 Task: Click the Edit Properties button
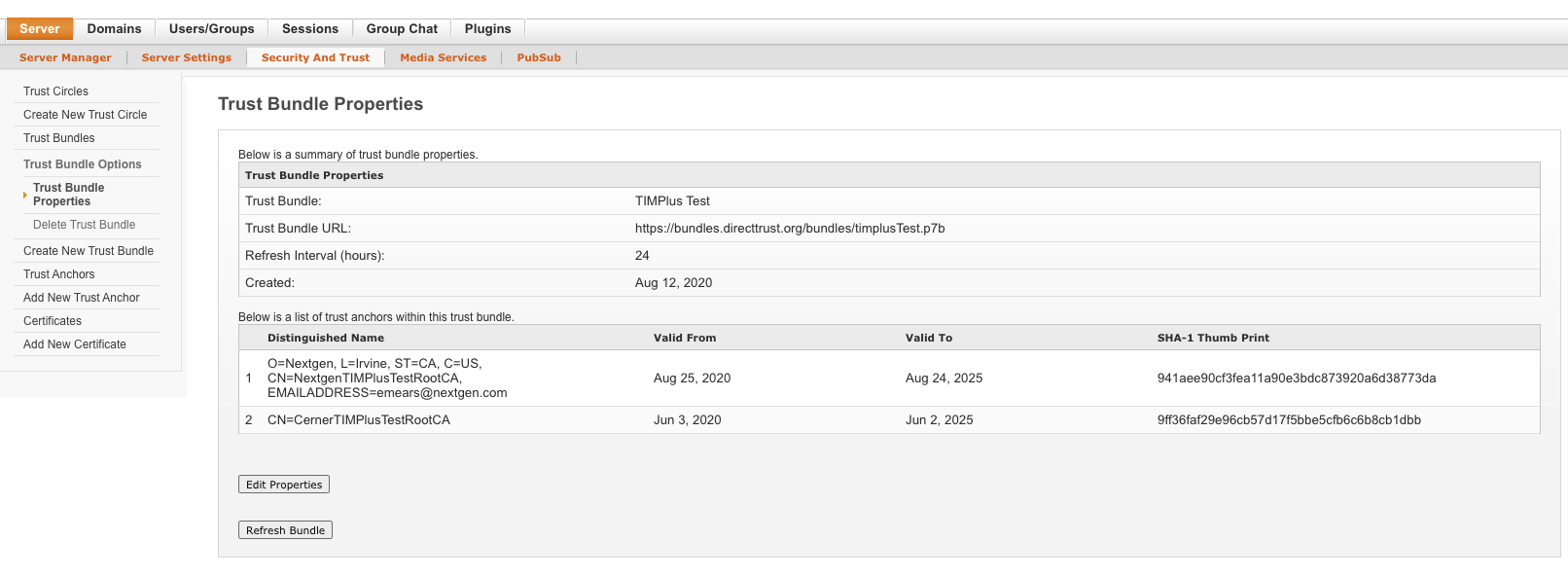[x=284, y=485]
